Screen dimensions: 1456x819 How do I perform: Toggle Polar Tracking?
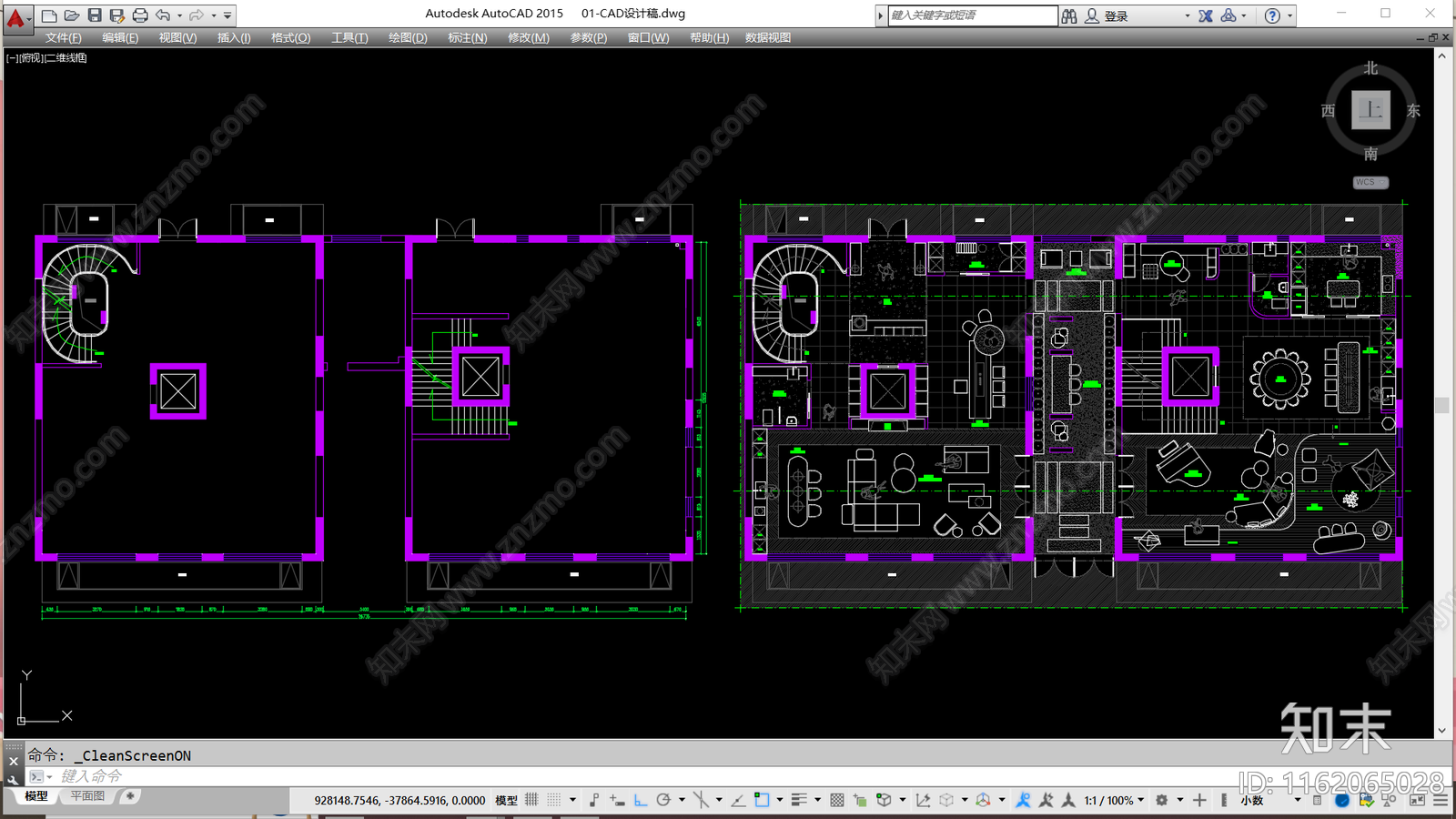663,801
